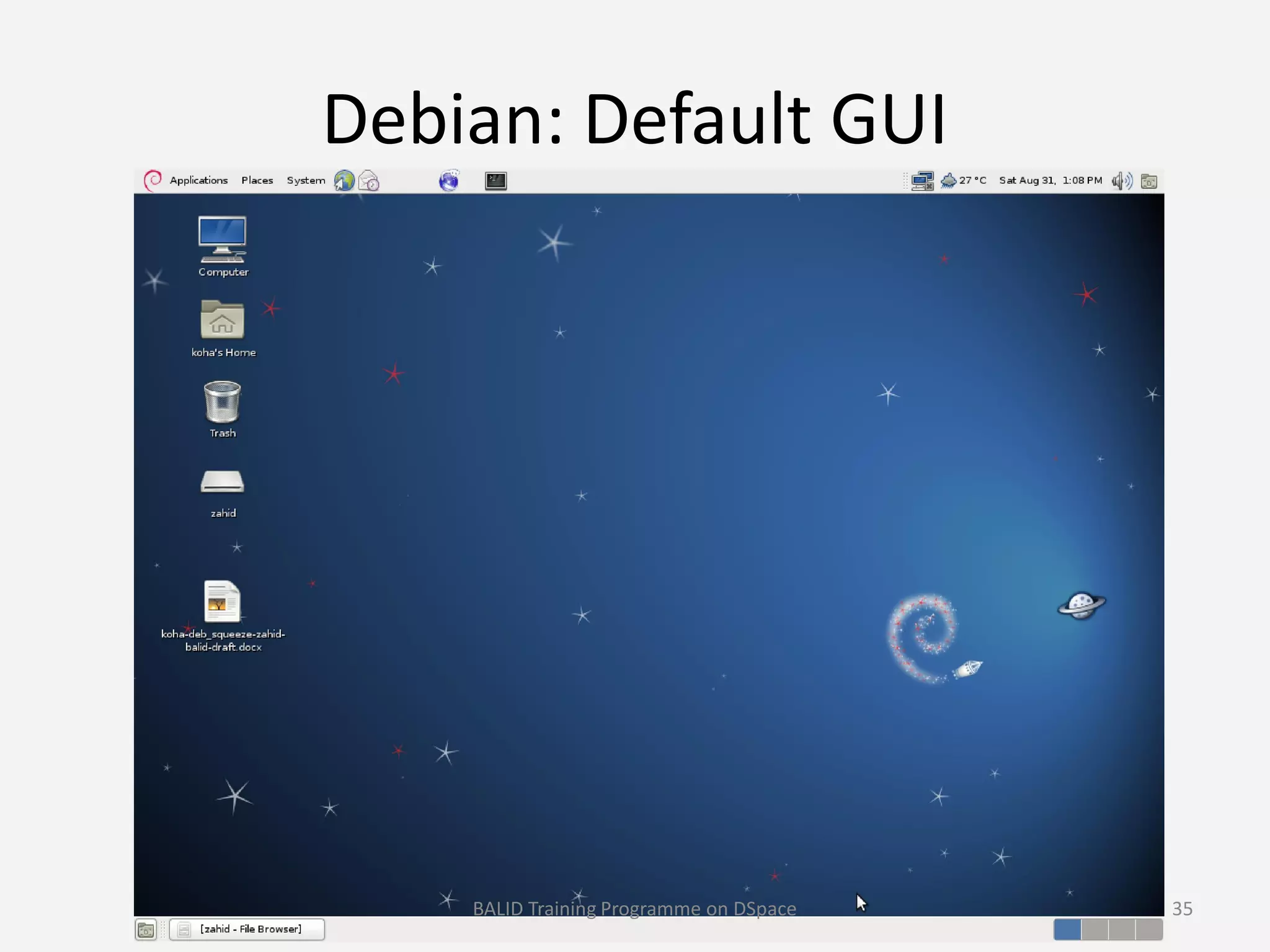Select the koha's Home folder icon

click(223, 320)
